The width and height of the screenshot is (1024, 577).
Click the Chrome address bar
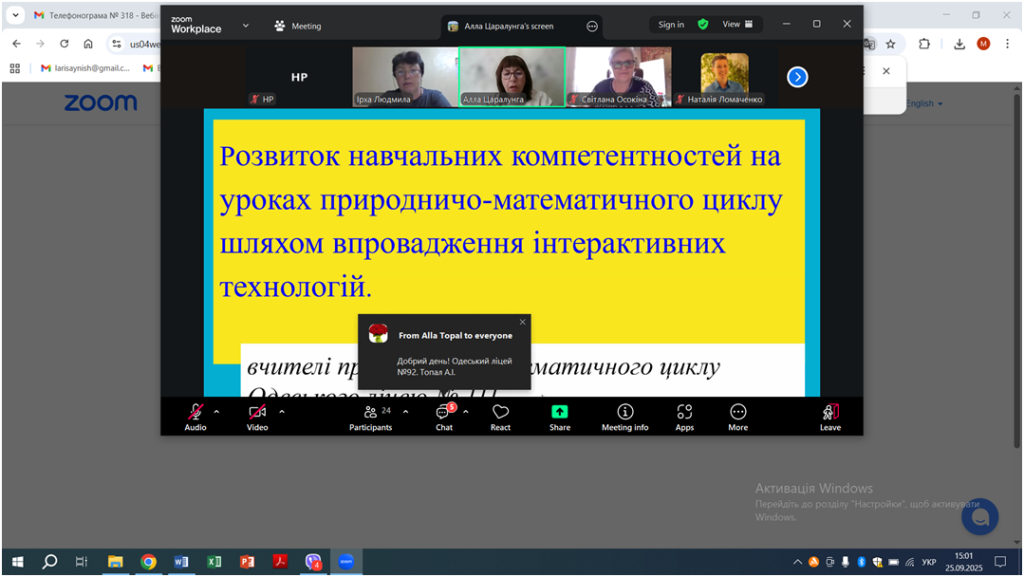pyautogui.click(x=144, y=44)
